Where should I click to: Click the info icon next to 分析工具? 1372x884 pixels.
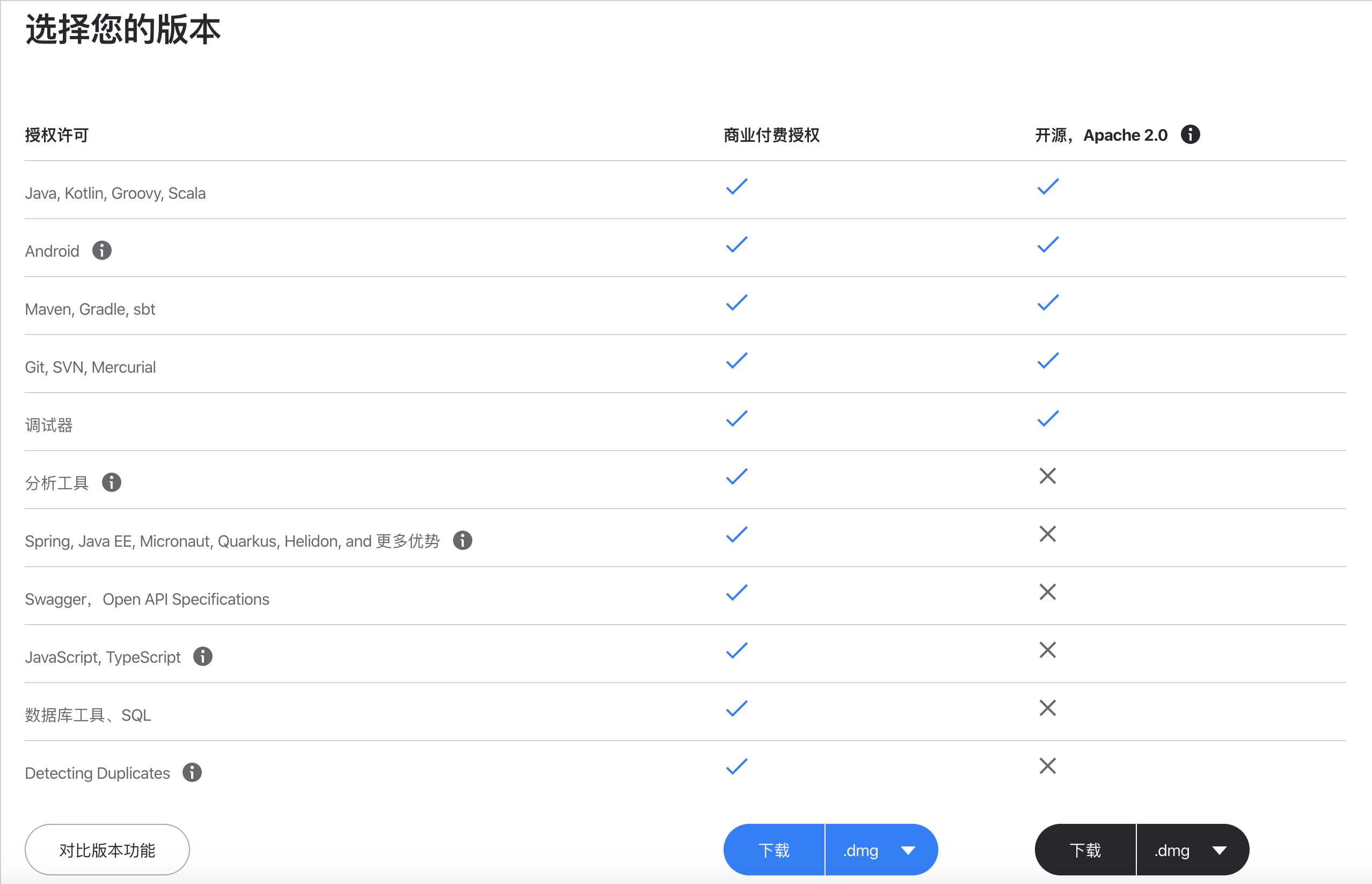tap(111, 481)
